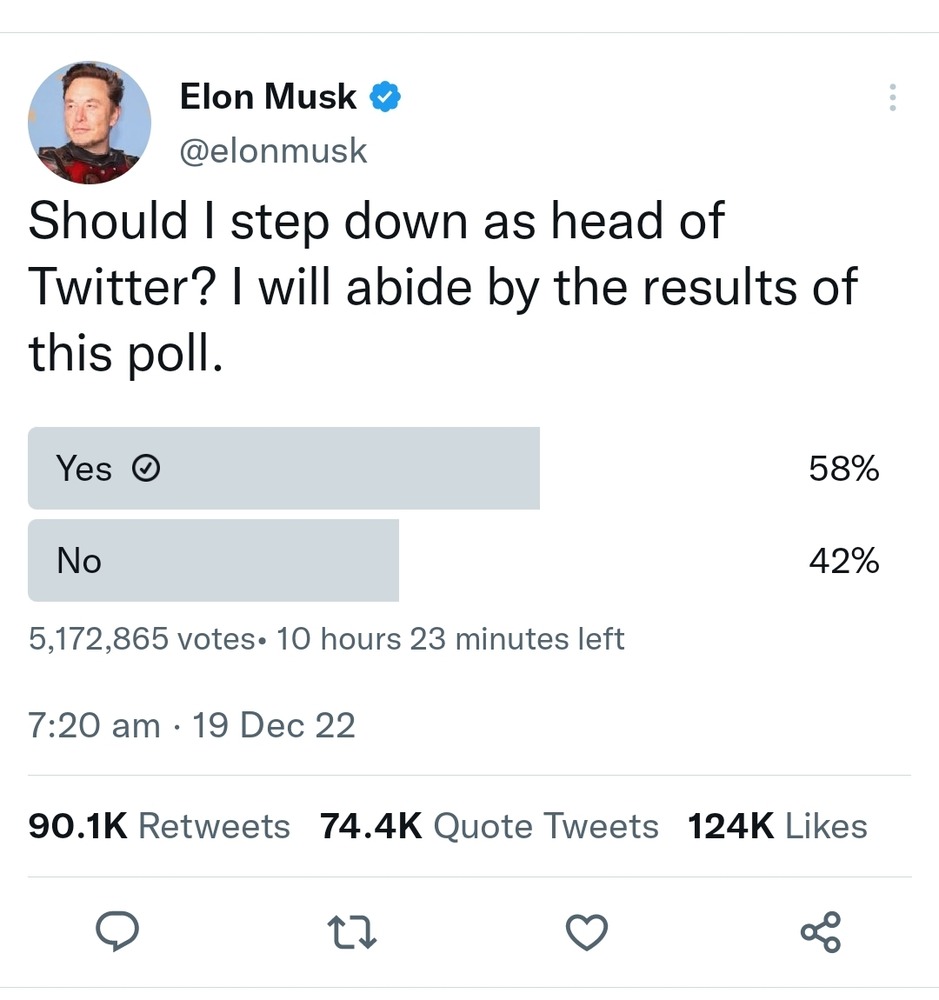The height and width of the screenshot is (1000, 939).
Task: Click the 58% result percentage
Action: tap(844, 468)
